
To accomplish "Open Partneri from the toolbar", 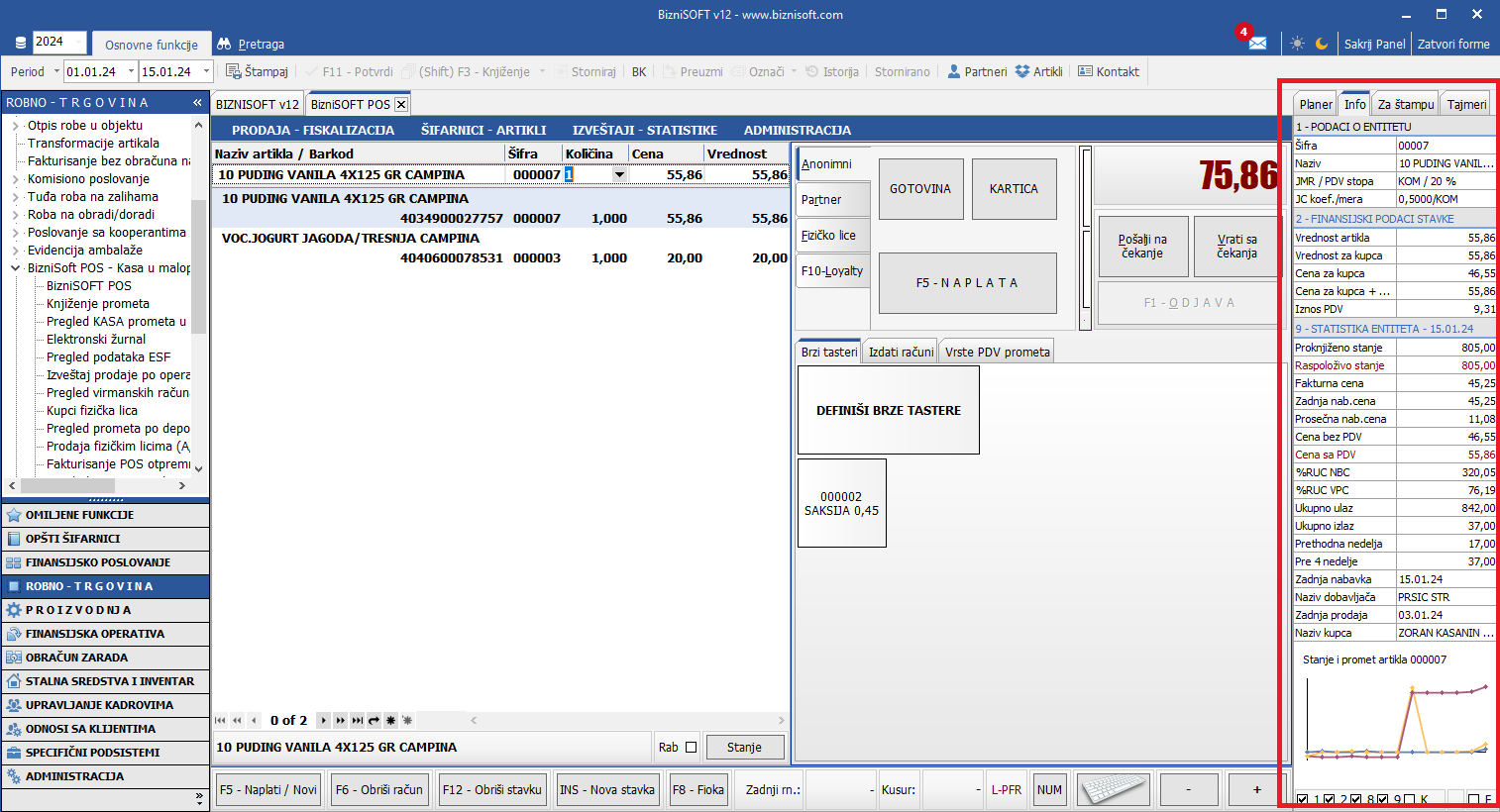I will coord(977,71).
